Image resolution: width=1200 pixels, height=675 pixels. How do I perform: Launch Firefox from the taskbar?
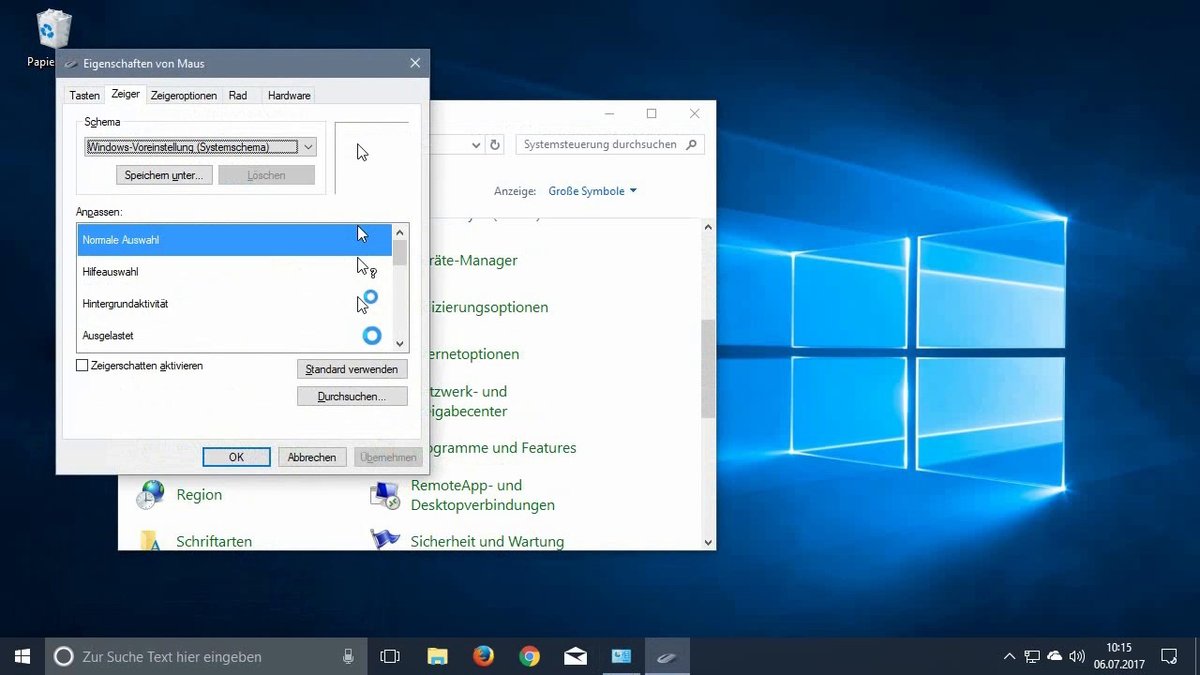click(x=483, y=656)
